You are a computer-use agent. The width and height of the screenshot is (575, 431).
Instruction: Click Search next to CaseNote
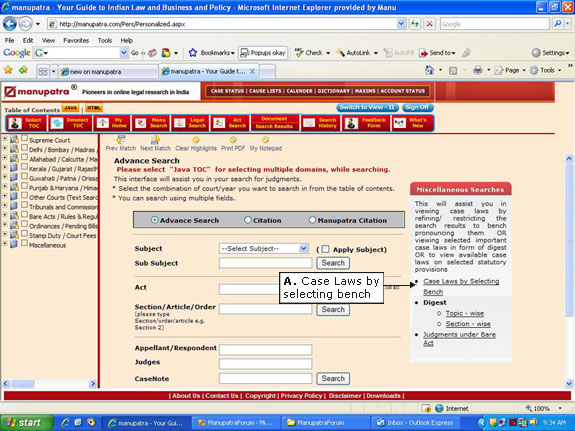pyautogui.click(x=333, y=379)
